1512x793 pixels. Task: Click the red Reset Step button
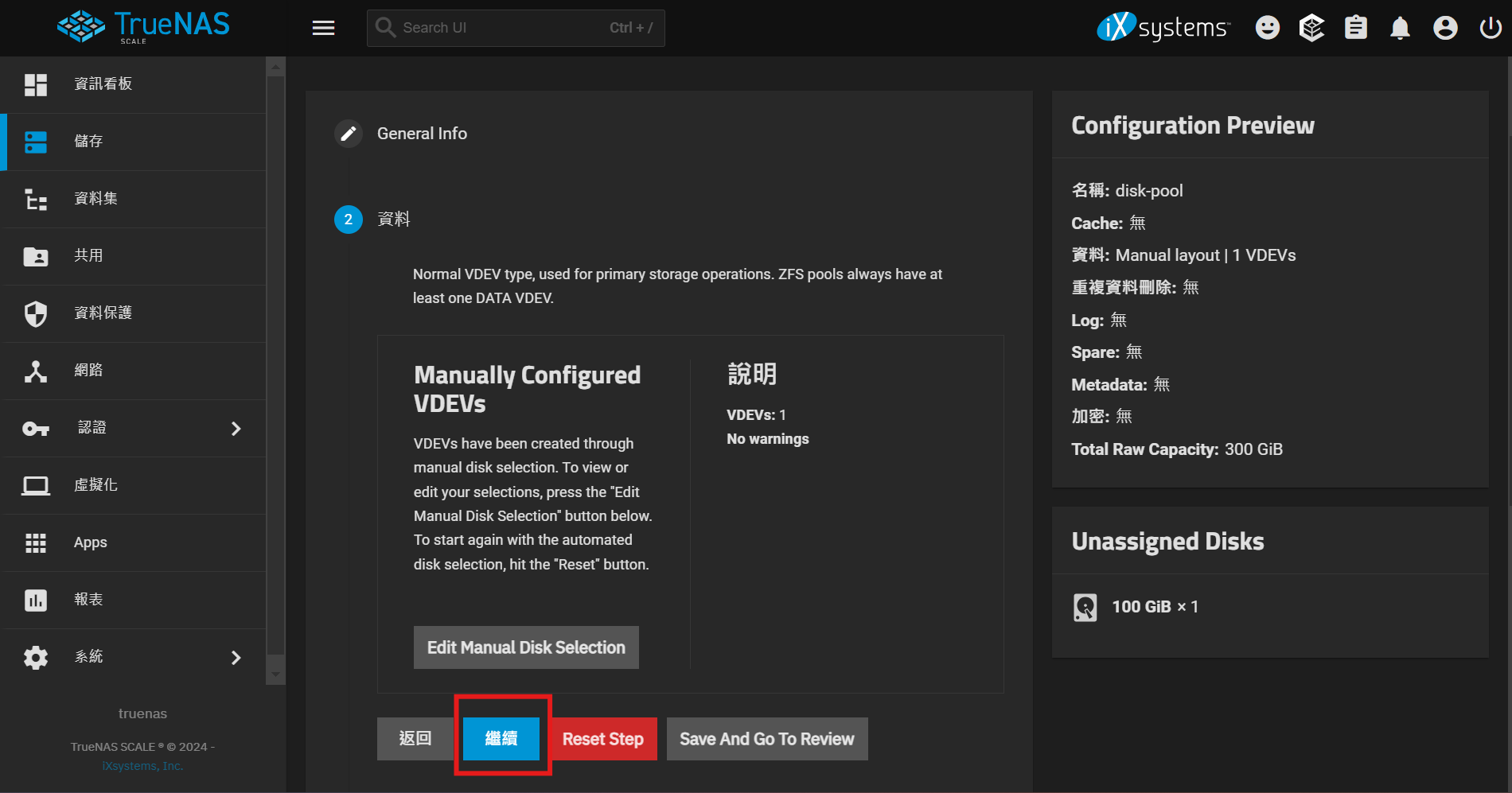pyautogui.click(x=603, y=739)
